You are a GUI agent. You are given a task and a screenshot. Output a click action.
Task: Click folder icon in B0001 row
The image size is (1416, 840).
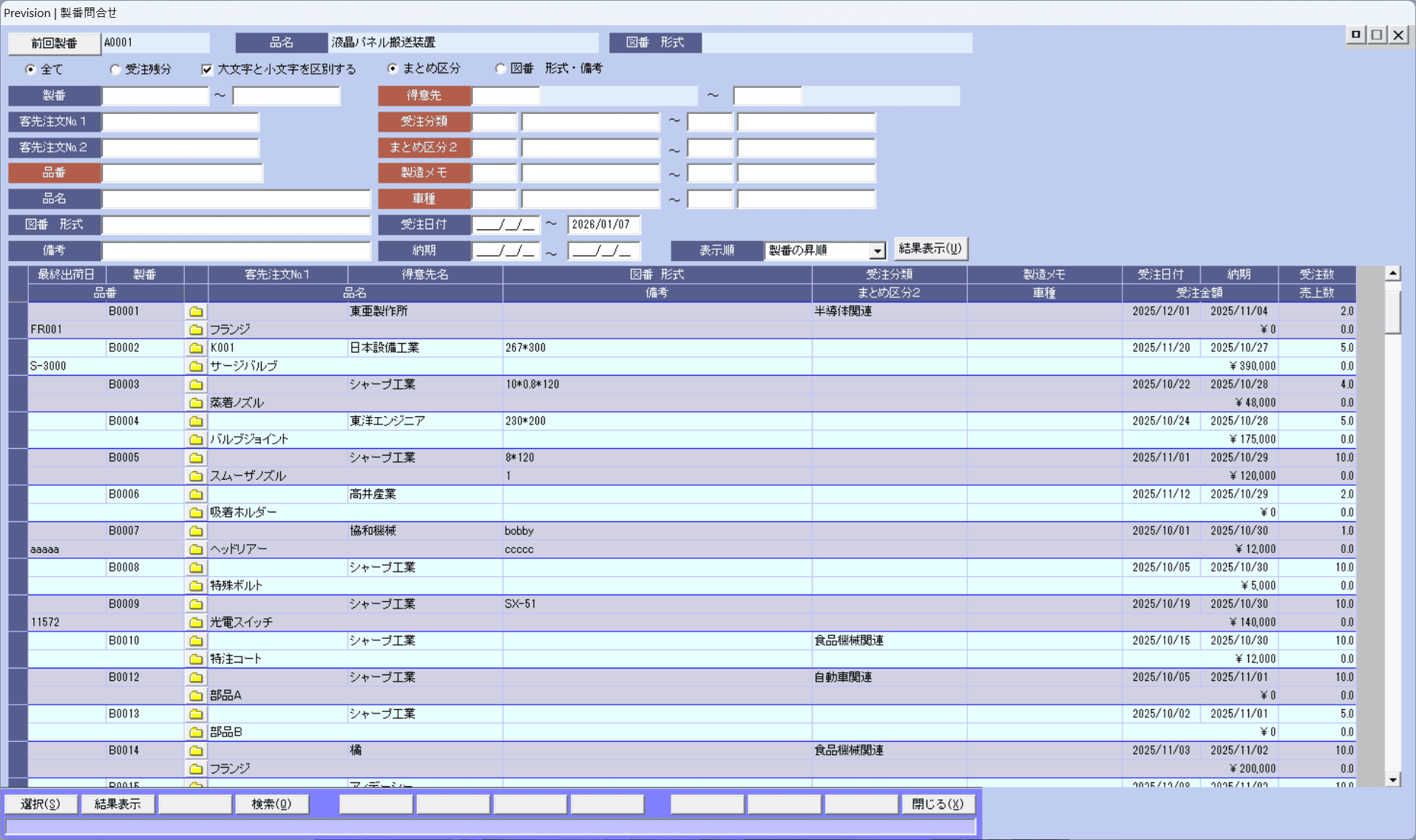pyautogui.click(x=196, y=311)
